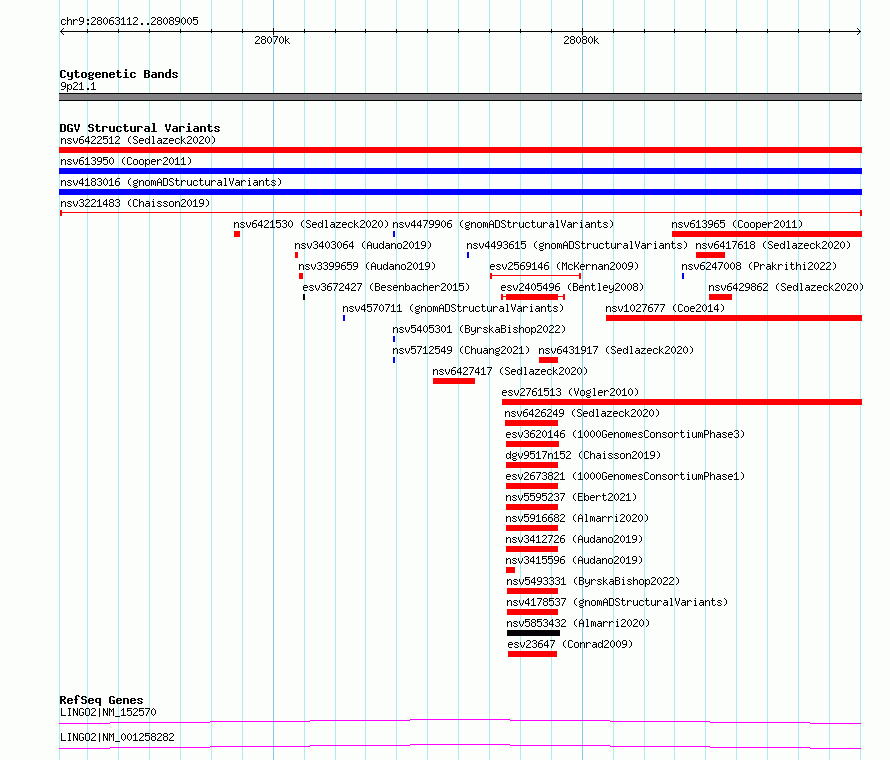This screenshot has width=890, height=760.
Task: Select the nsv6431917 (Sedlazeck2020) label
Action: pyautogui.click(x=616, y=350)
